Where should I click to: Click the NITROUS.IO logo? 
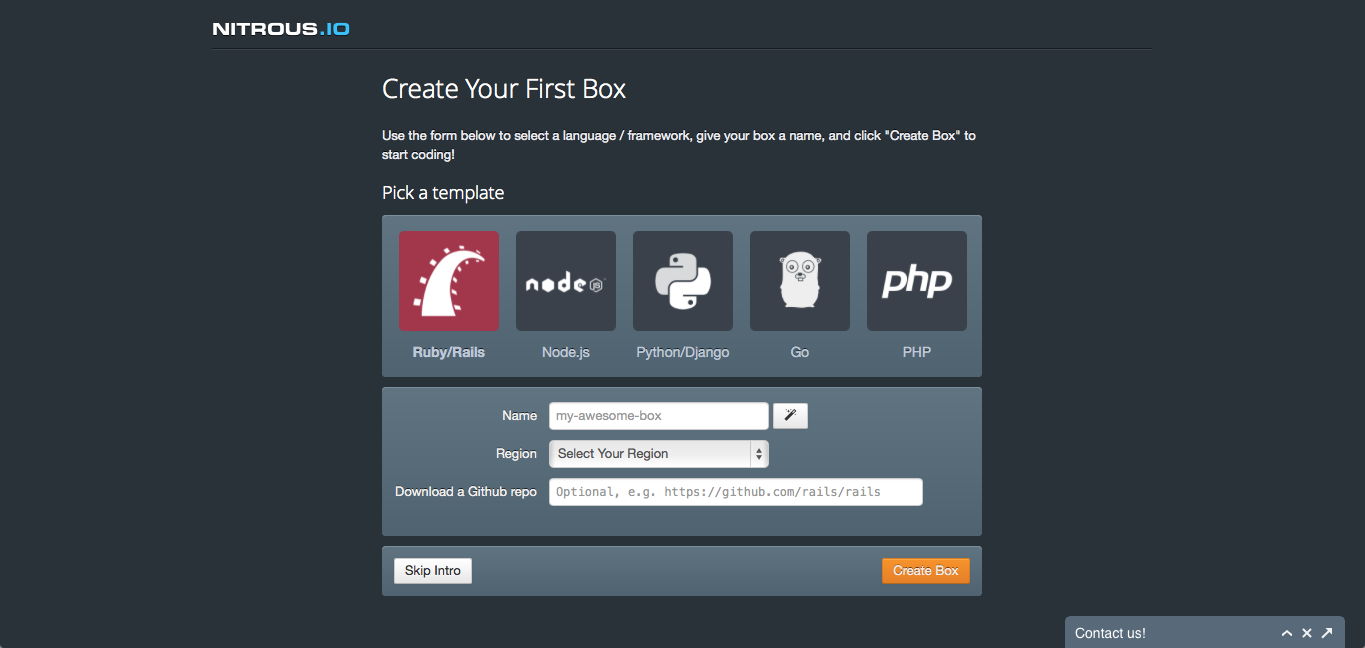pos(281,28)
